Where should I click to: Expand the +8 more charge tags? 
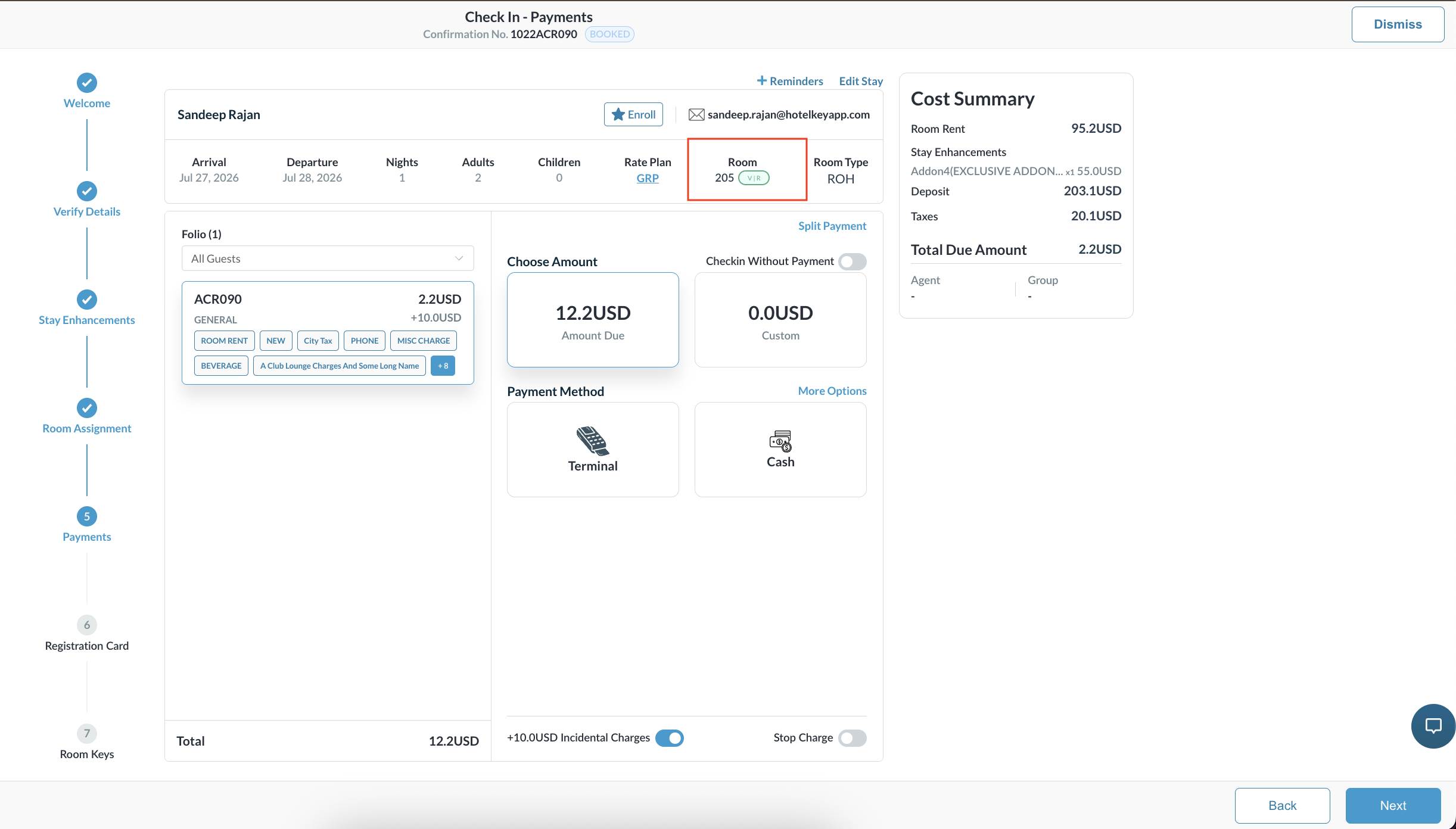click(443, 366)
